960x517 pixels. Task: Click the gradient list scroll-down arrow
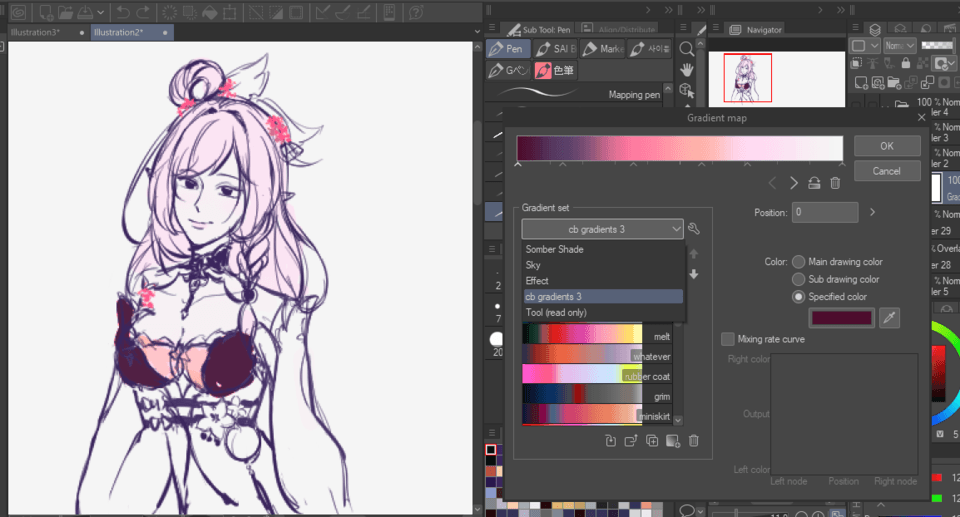point(678,420)
